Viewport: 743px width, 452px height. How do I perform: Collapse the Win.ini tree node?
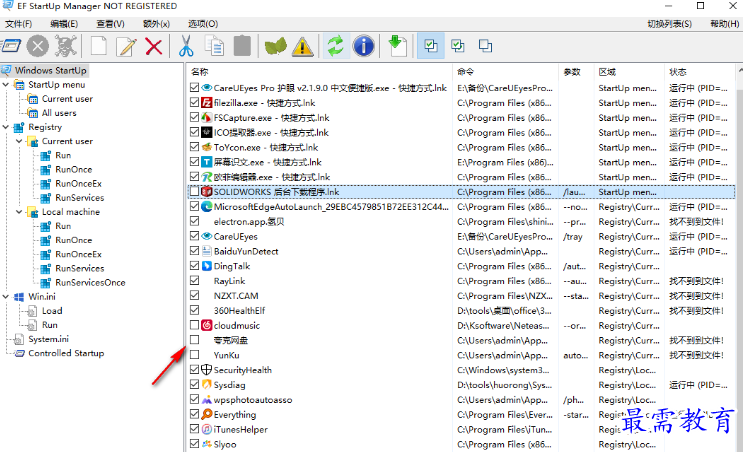[6, 297]
